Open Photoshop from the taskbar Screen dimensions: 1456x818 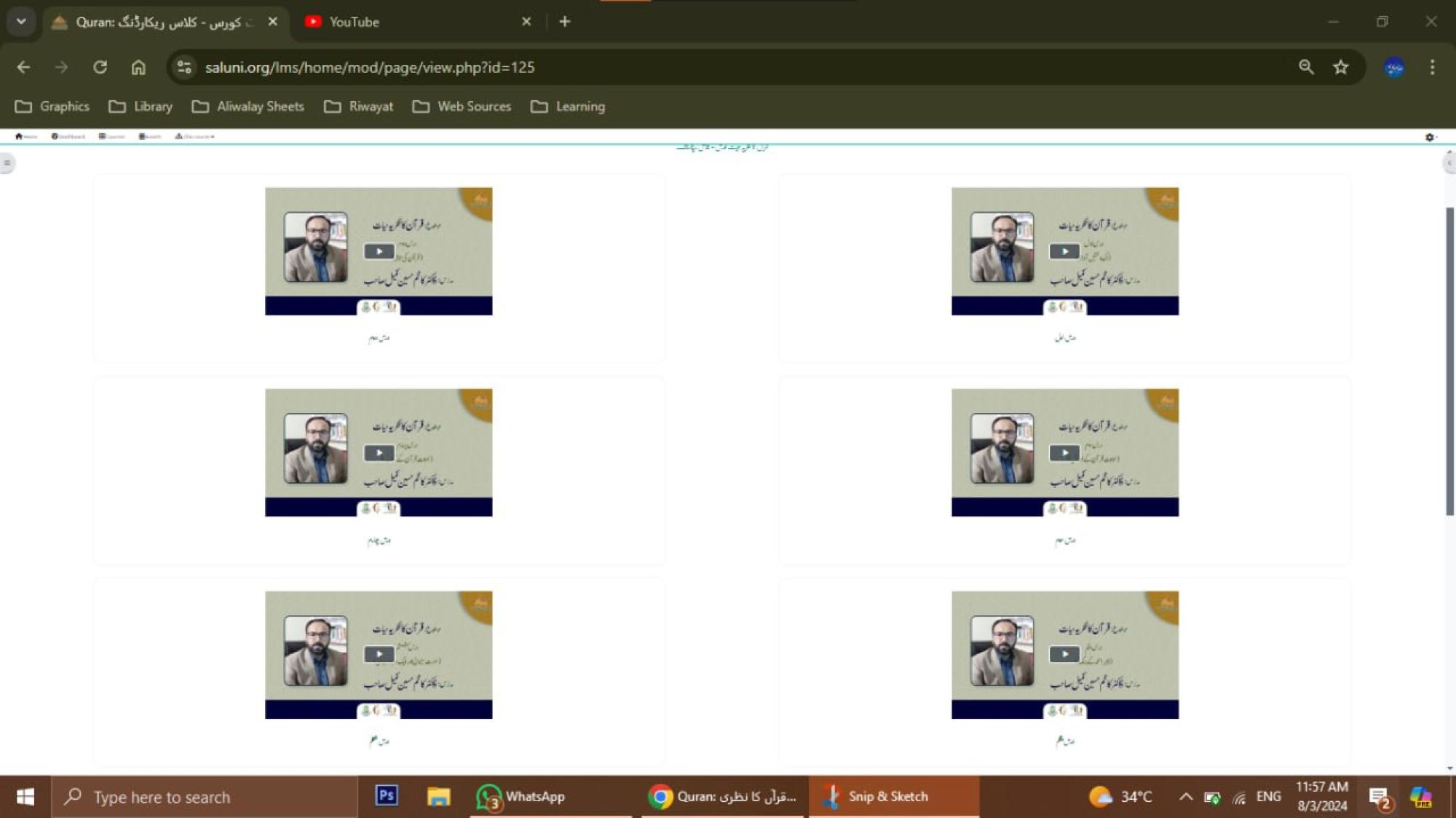click(386, 795)
